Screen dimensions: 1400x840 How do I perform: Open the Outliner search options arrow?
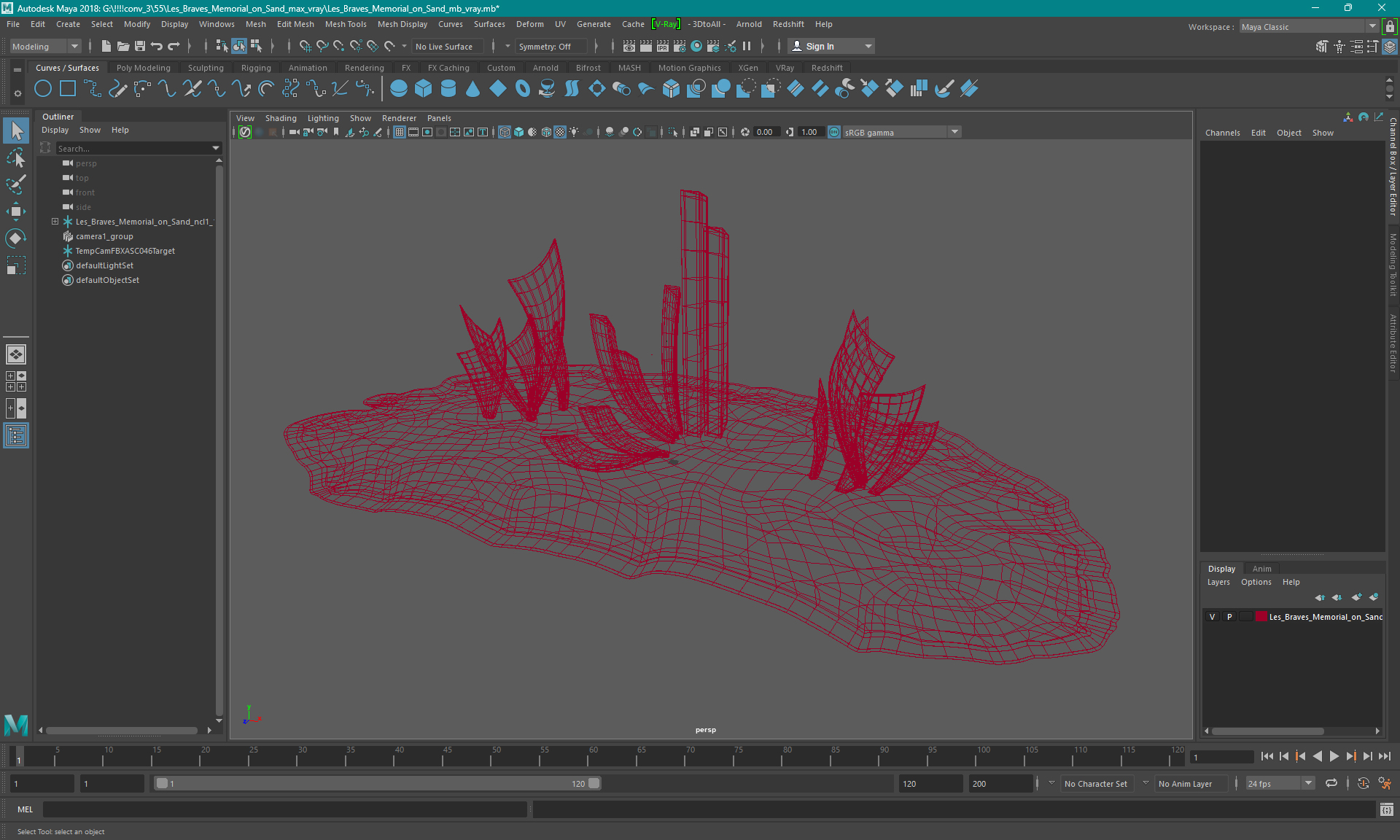point(216,148)
